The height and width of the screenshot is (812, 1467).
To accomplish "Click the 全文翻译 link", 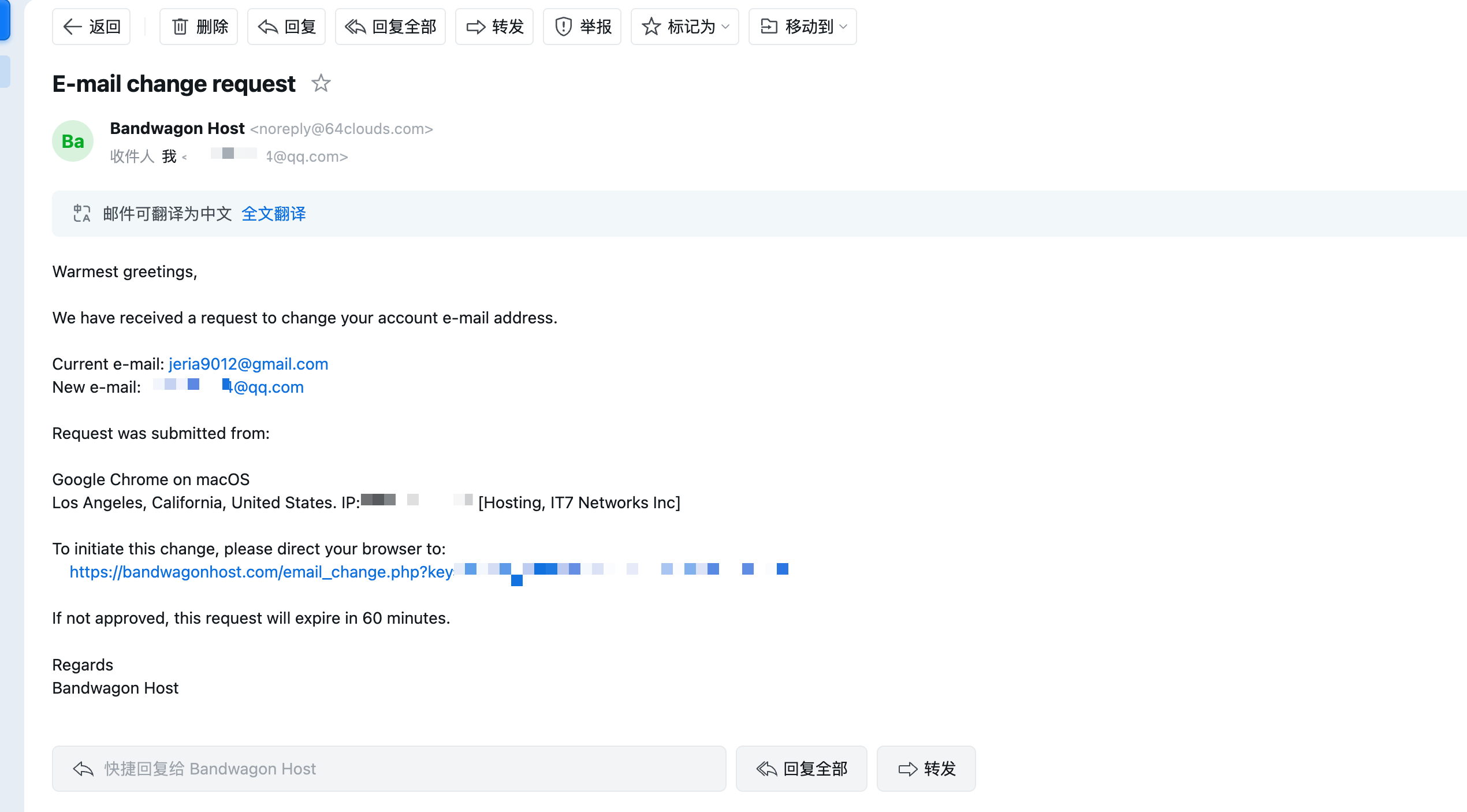I will pos(274,214).
